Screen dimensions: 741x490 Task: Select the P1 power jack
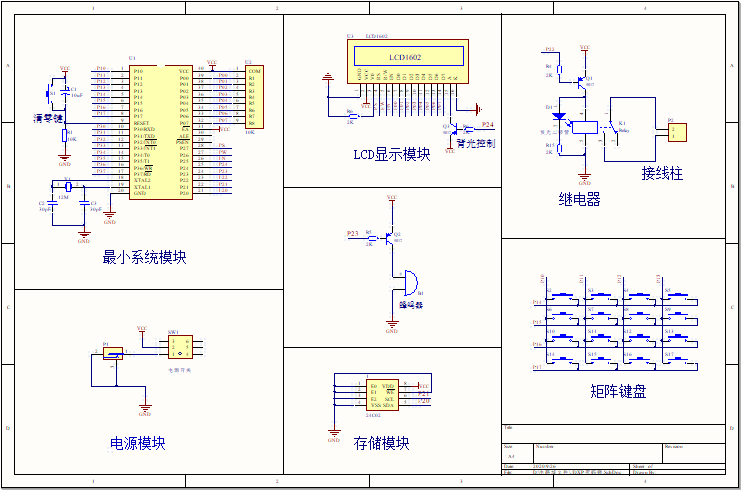pyautogui.click(x=113, y=353)
